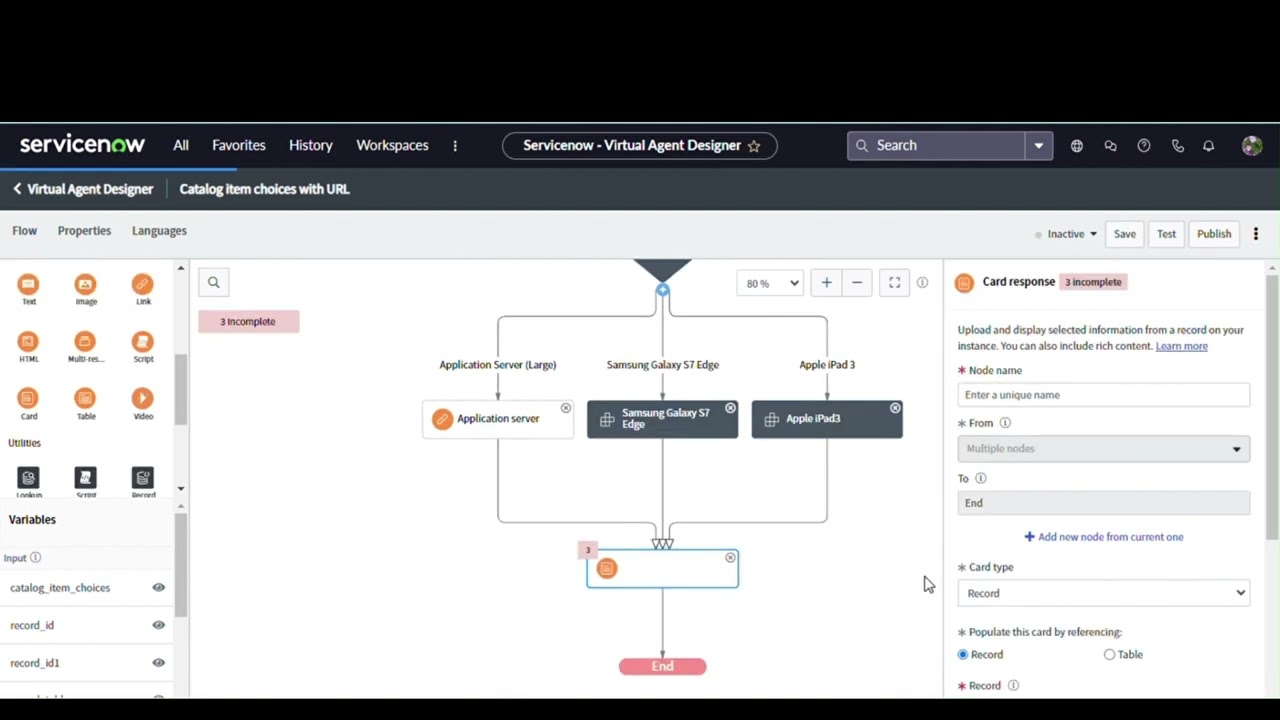Open the notifications bell
This screenshot has width=1280, height=720.
pos(1209,146)
